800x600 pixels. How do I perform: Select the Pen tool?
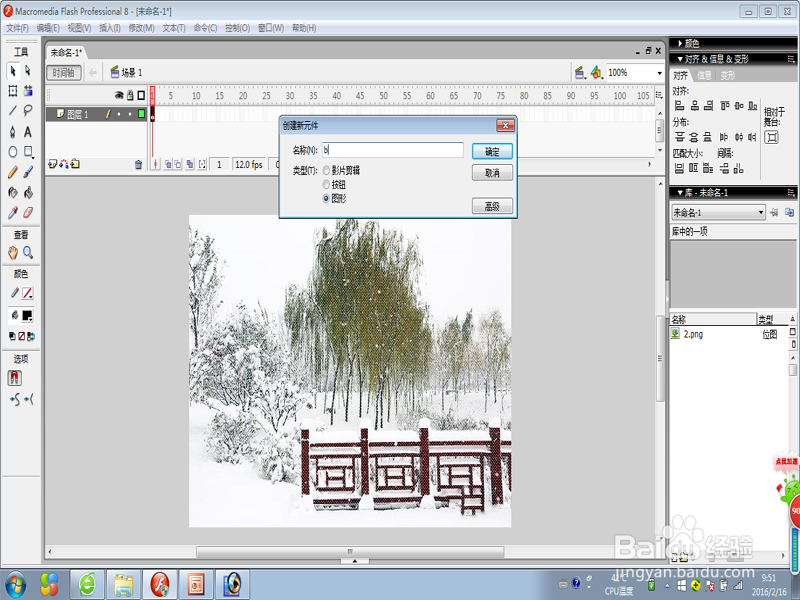pos(13,132)
